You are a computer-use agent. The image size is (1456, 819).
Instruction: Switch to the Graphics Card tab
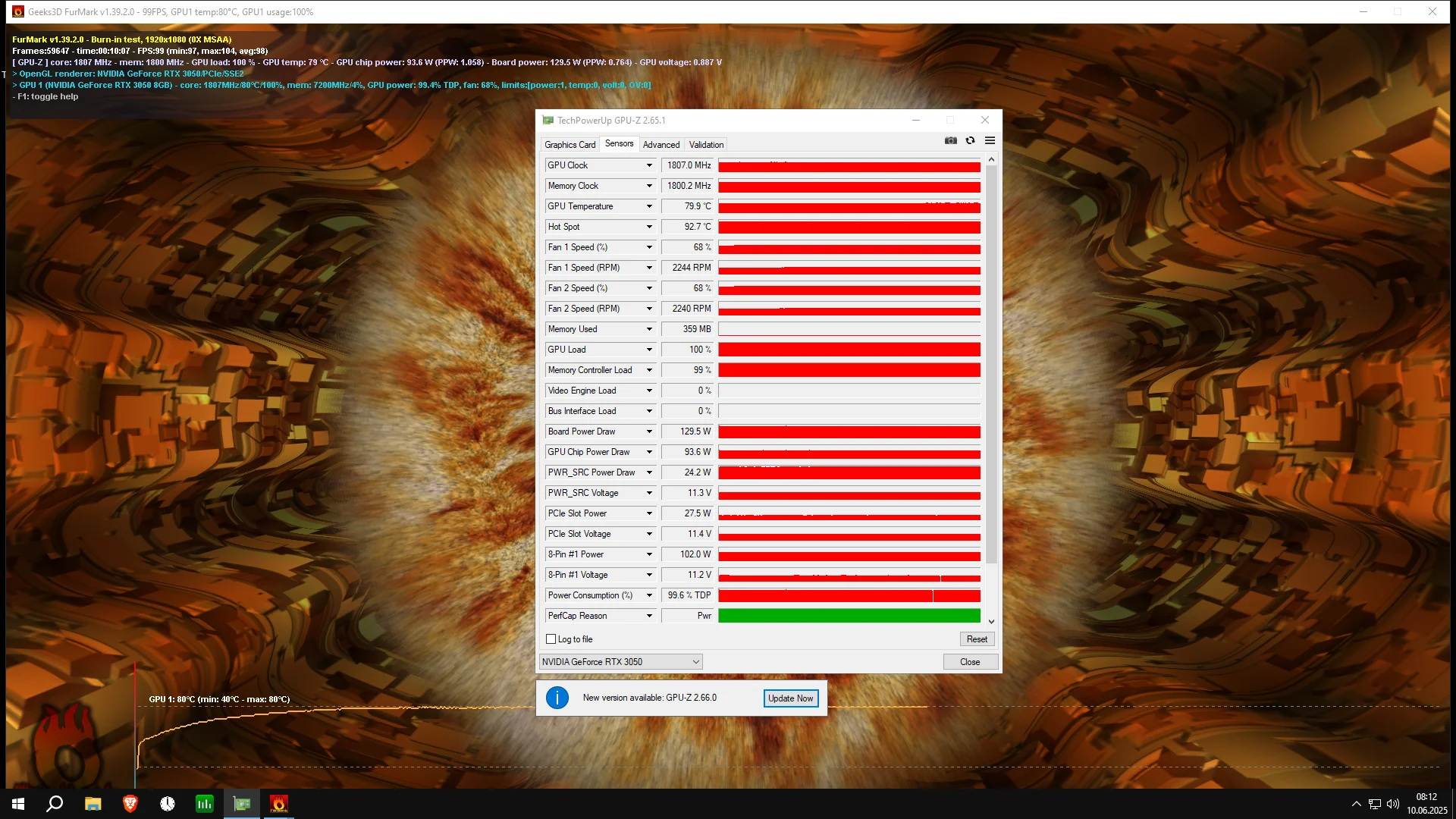pos(570,145)
